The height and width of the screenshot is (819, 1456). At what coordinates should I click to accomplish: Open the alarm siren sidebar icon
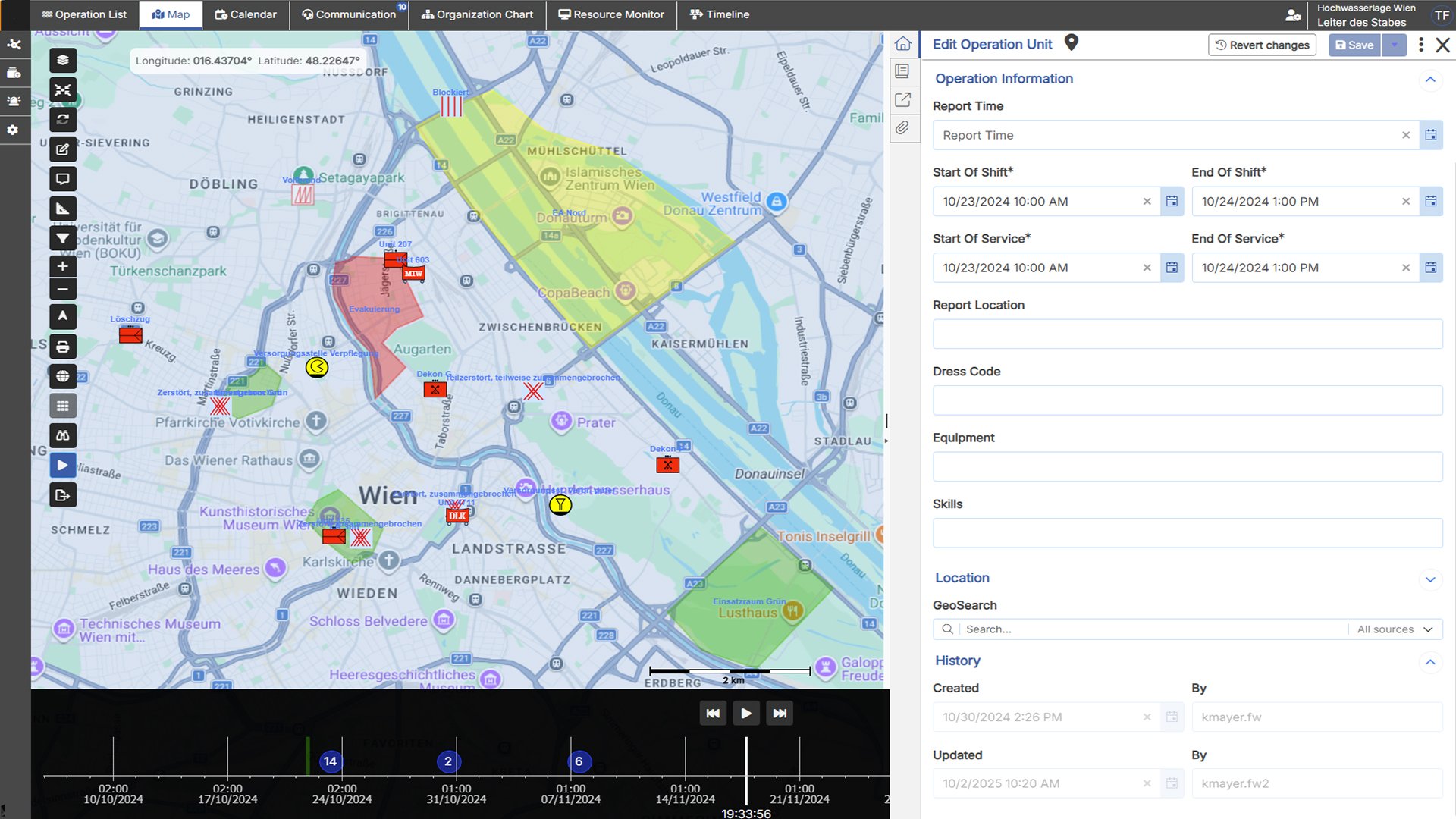pyautogui.click(x=14, y=101)
